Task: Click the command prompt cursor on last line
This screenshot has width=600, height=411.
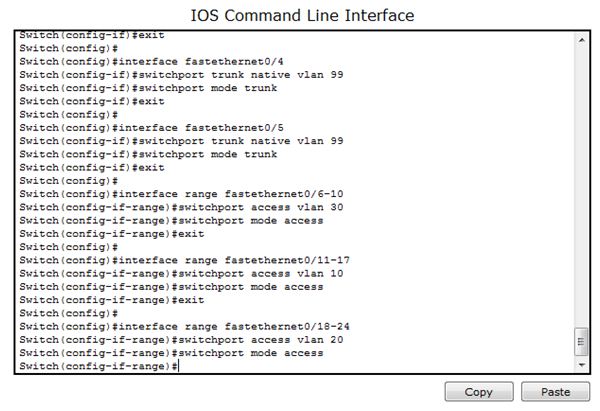Action: pyautogui.click(x=178, y=366)
